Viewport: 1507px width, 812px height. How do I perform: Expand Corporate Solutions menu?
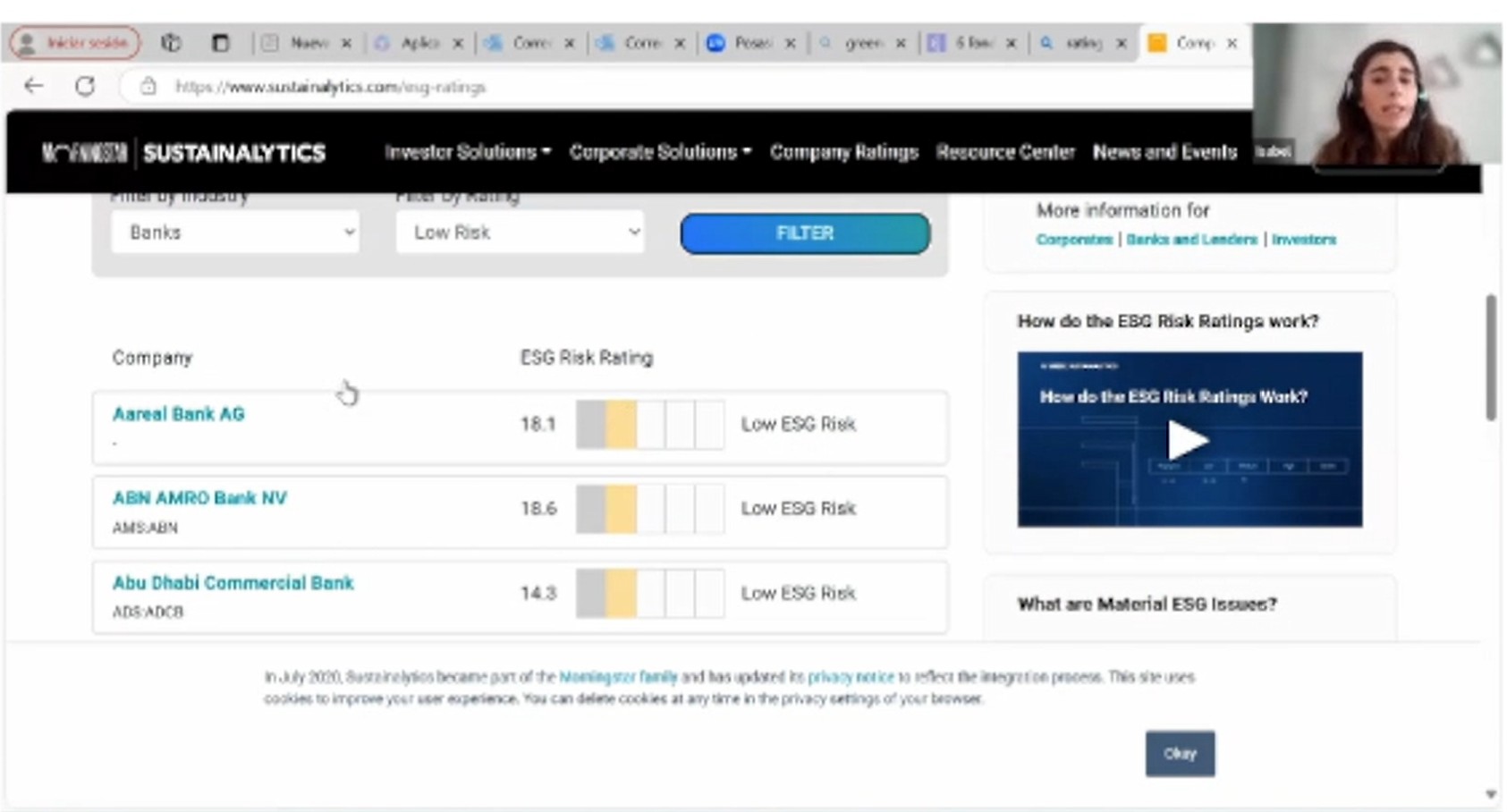(660, 152)
